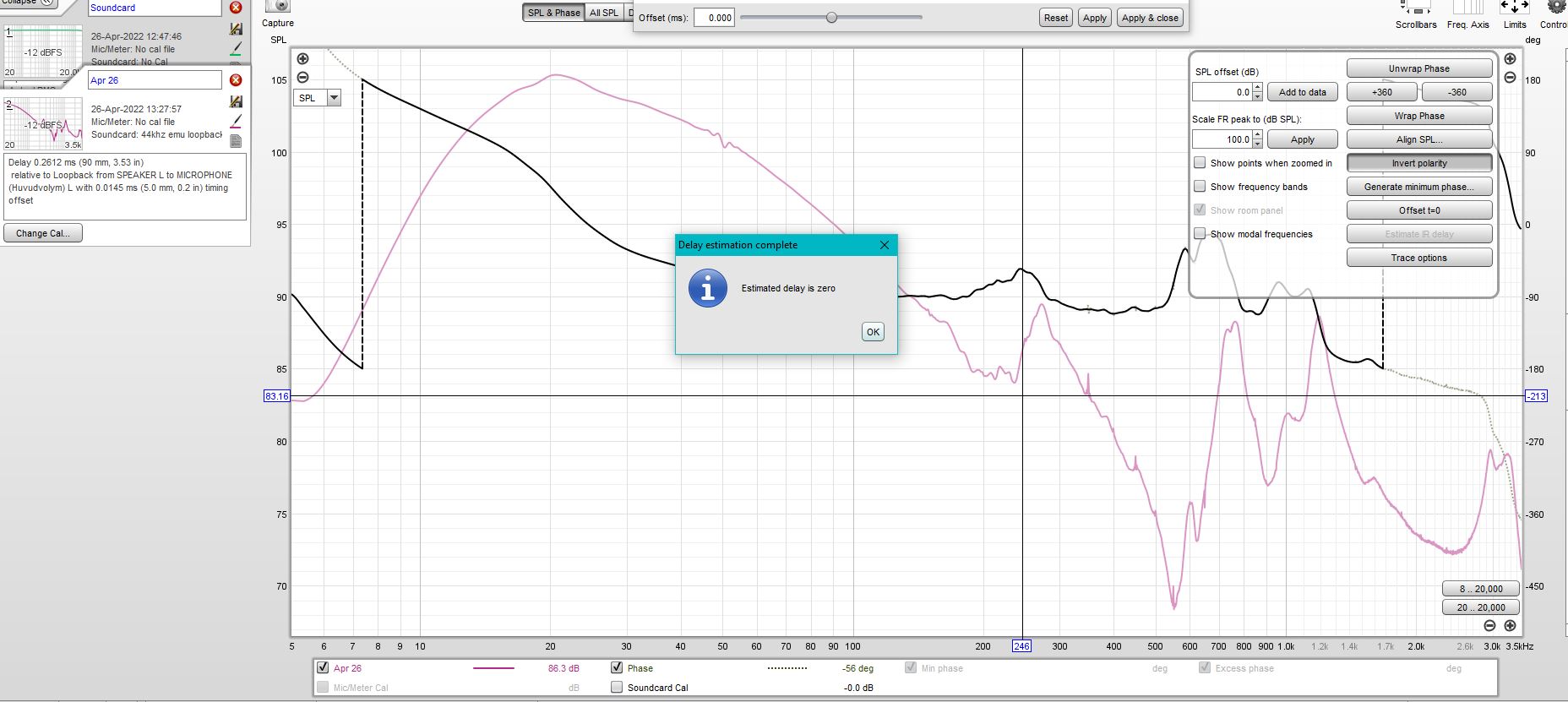
Task: Open the SPL axis type dropdown
Action: tap(334, 98)
